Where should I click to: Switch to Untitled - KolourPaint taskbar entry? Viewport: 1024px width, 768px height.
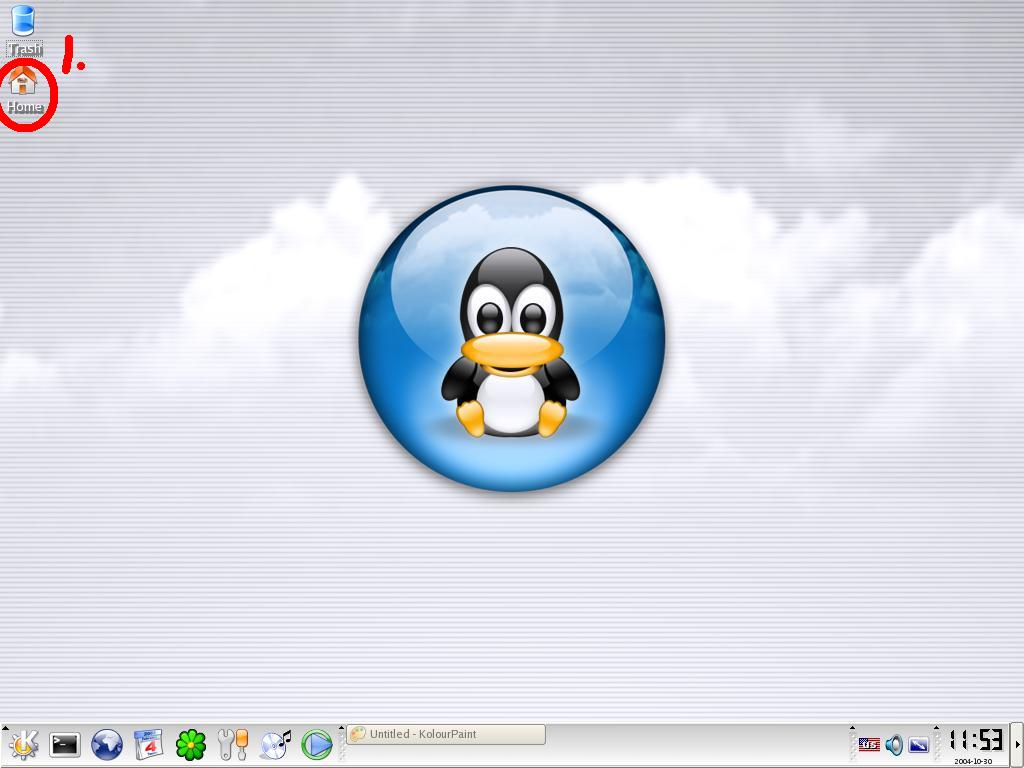(446, 734)
